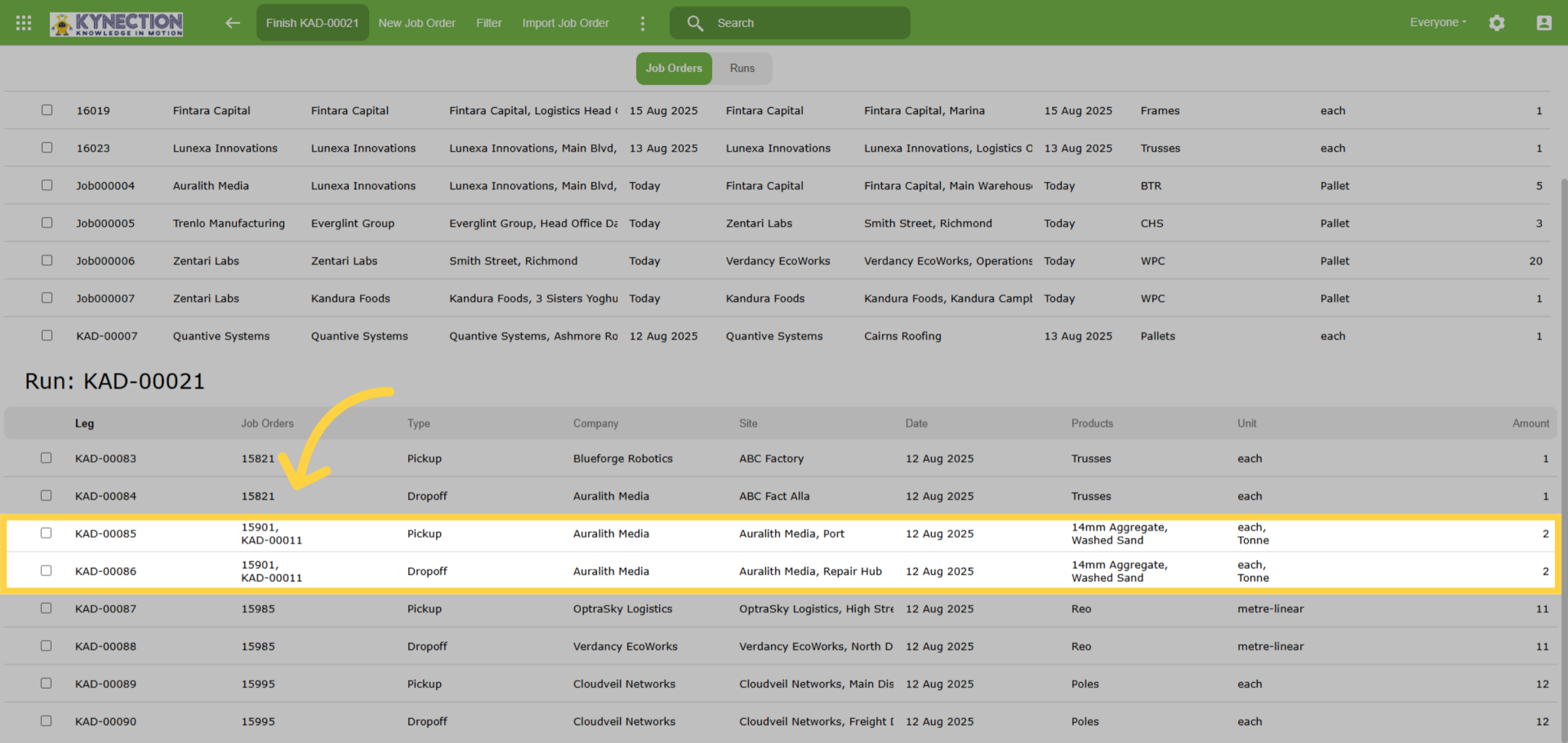
Task: Check the leg KAD-00089 checkbox
Action: pyautogui.click(x=46, y=683)
